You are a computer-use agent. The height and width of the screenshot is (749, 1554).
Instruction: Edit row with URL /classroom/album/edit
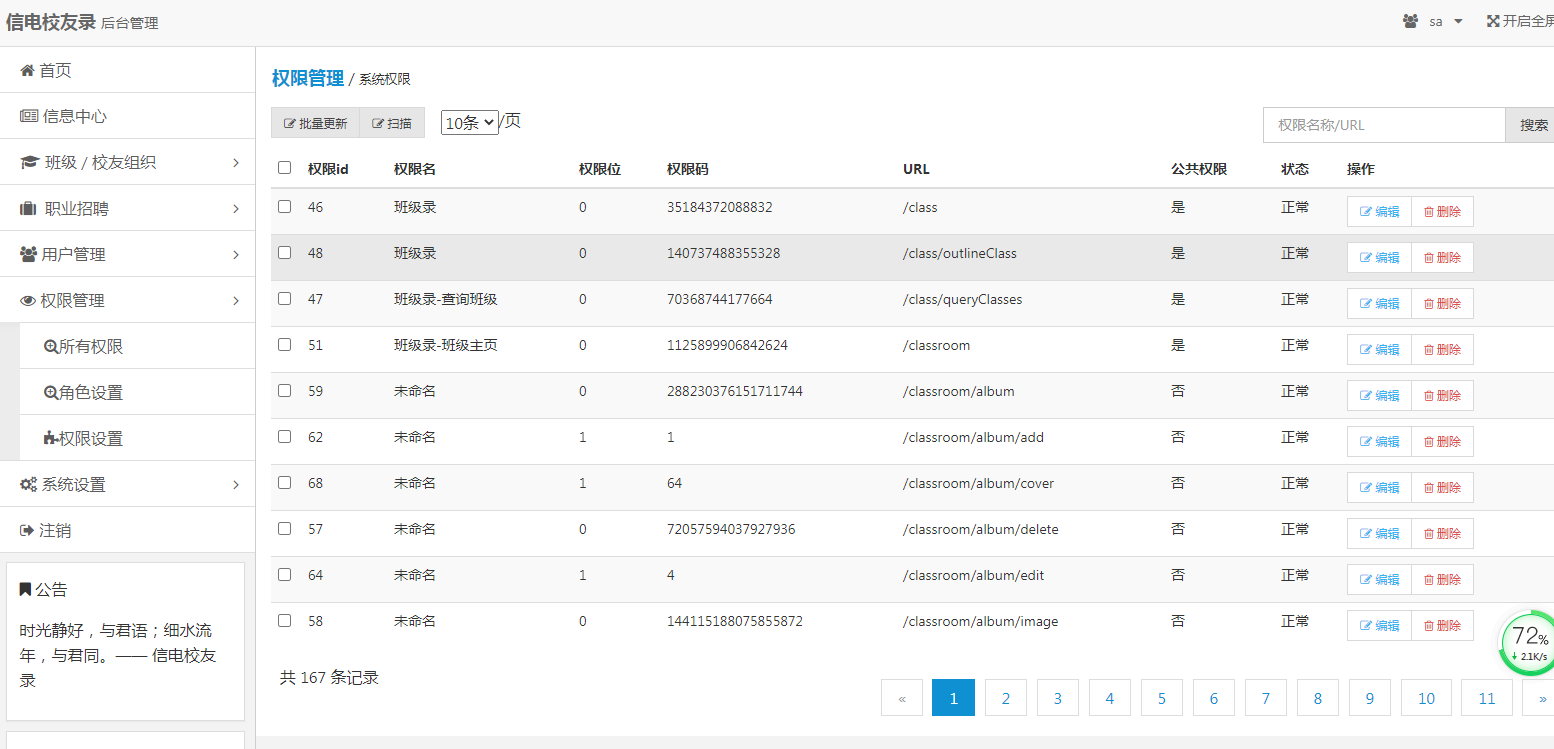click(1379, 580)
